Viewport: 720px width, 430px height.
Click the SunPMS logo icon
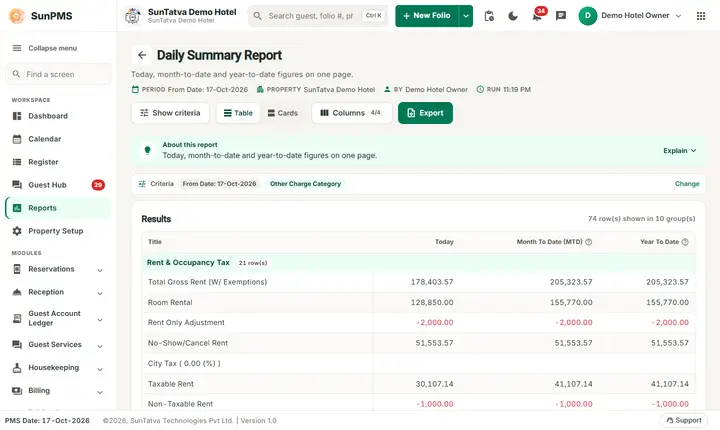[x=17, y=16]
